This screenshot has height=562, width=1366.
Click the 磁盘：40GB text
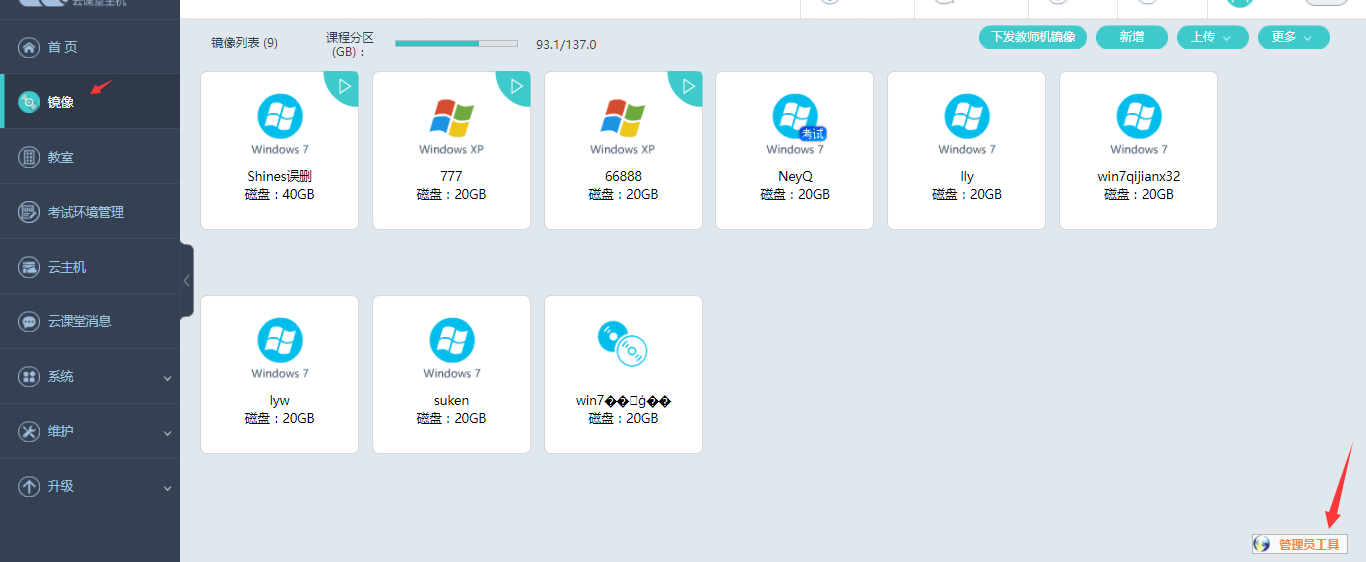point(280,194)
